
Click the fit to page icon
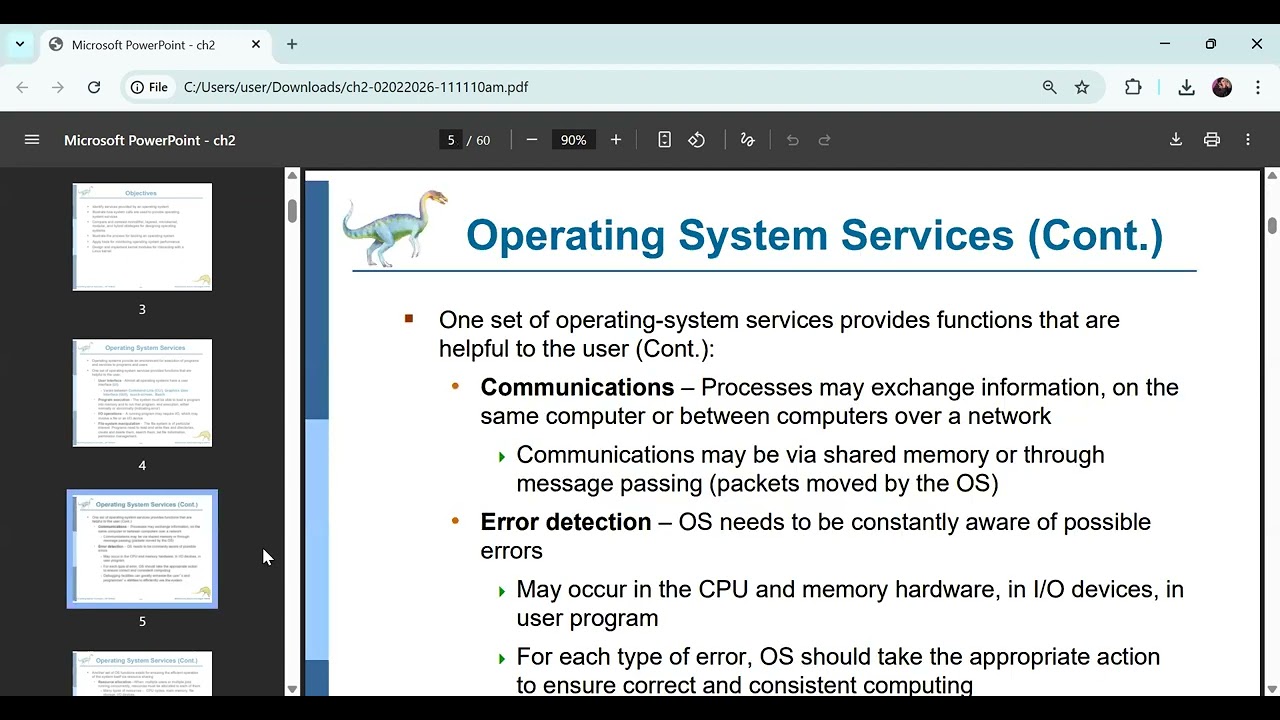(664, 140)
